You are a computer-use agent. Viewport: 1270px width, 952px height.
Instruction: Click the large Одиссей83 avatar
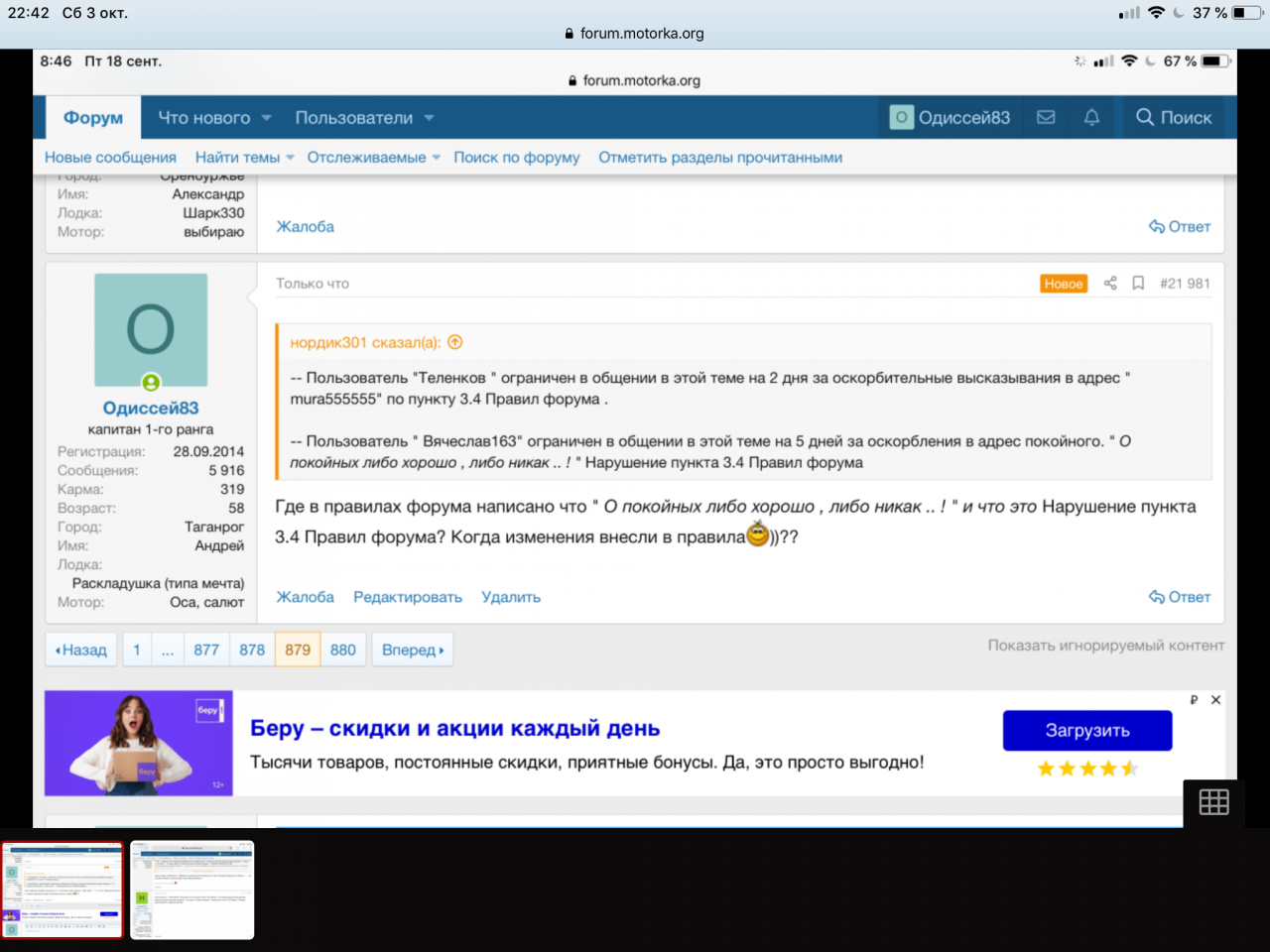pyautogui.click(x=151, y=330)
